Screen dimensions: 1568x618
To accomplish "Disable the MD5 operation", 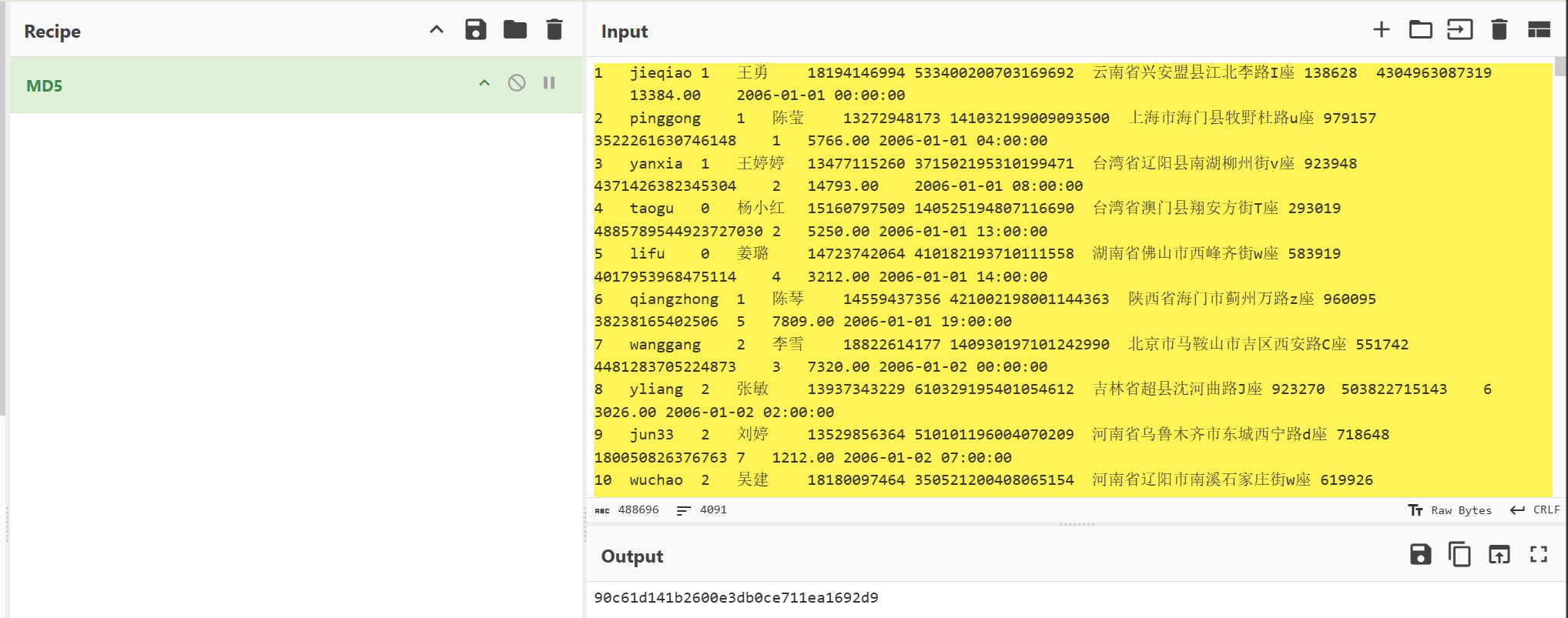I will (x=517, y=83).
